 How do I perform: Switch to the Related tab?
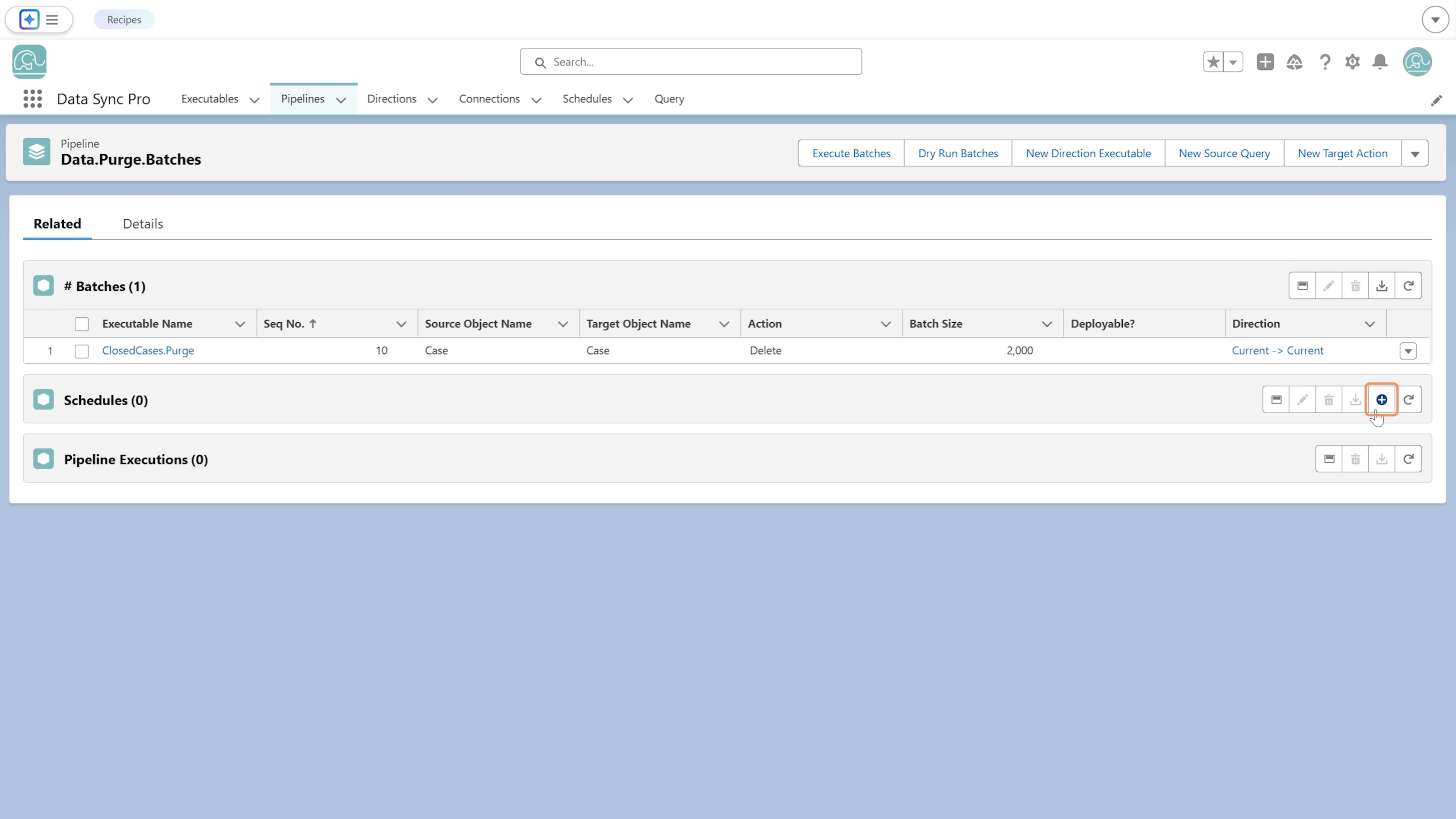pyautogui.click(x=57, y=224)
